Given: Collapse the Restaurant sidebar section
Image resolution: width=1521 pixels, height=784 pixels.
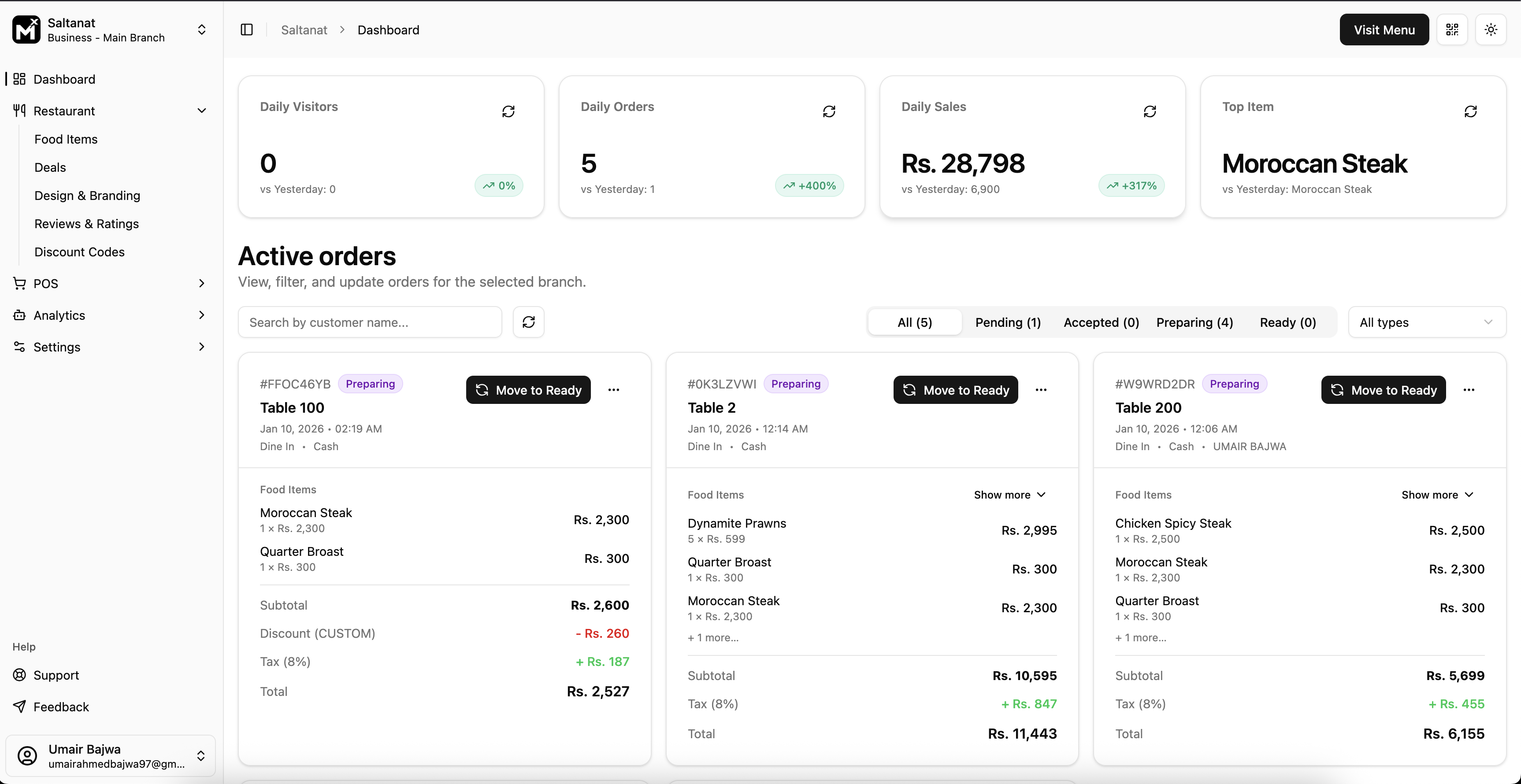Looking at the screenshot, I should 201,111.
